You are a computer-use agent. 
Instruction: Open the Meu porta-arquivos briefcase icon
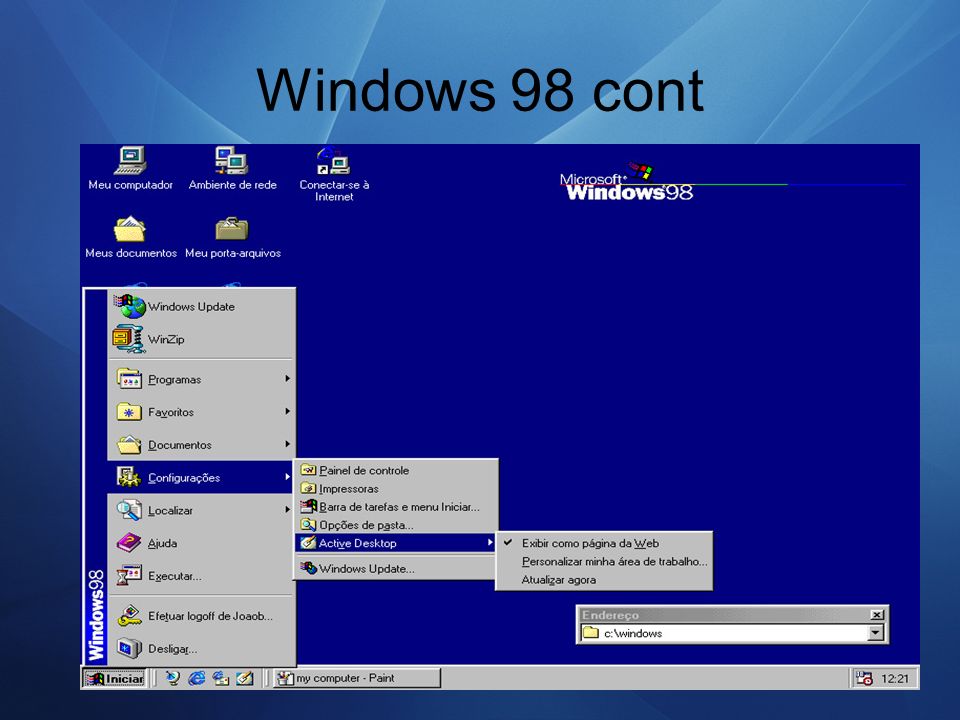click(232, 229)
